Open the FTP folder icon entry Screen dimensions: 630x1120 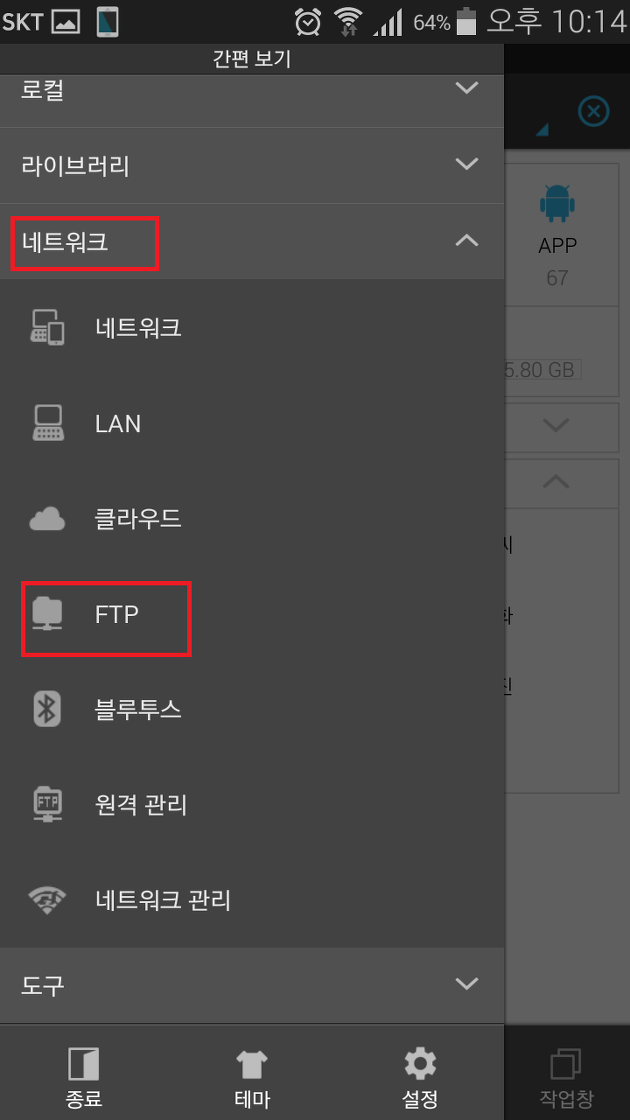47,614
